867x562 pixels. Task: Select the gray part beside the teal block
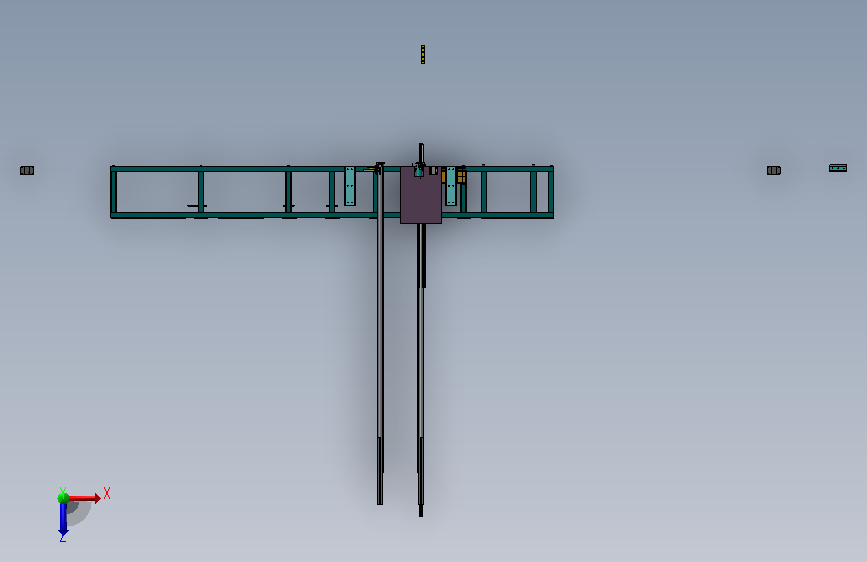tap(774, 170)
